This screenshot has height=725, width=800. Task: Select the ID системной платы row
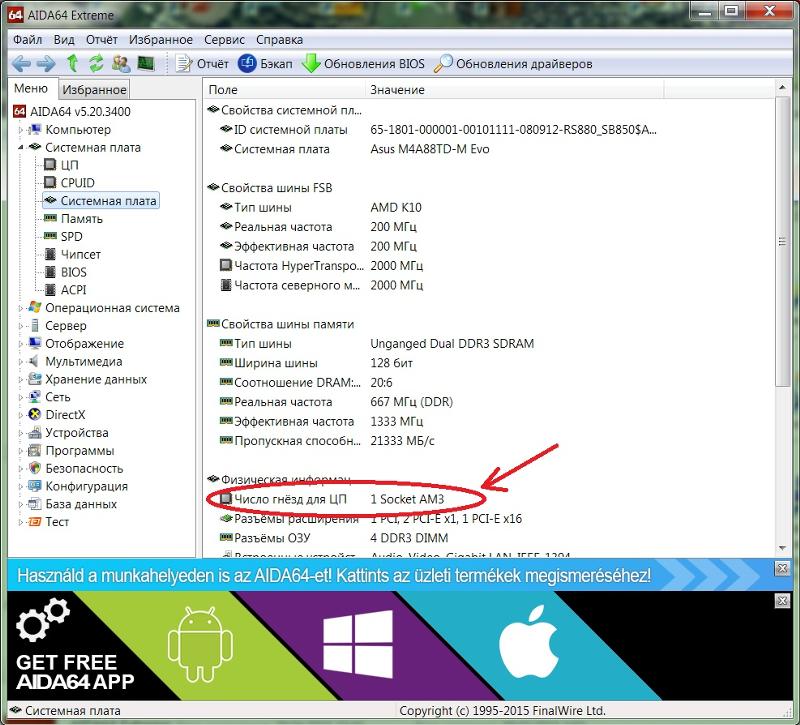(438, 130)
